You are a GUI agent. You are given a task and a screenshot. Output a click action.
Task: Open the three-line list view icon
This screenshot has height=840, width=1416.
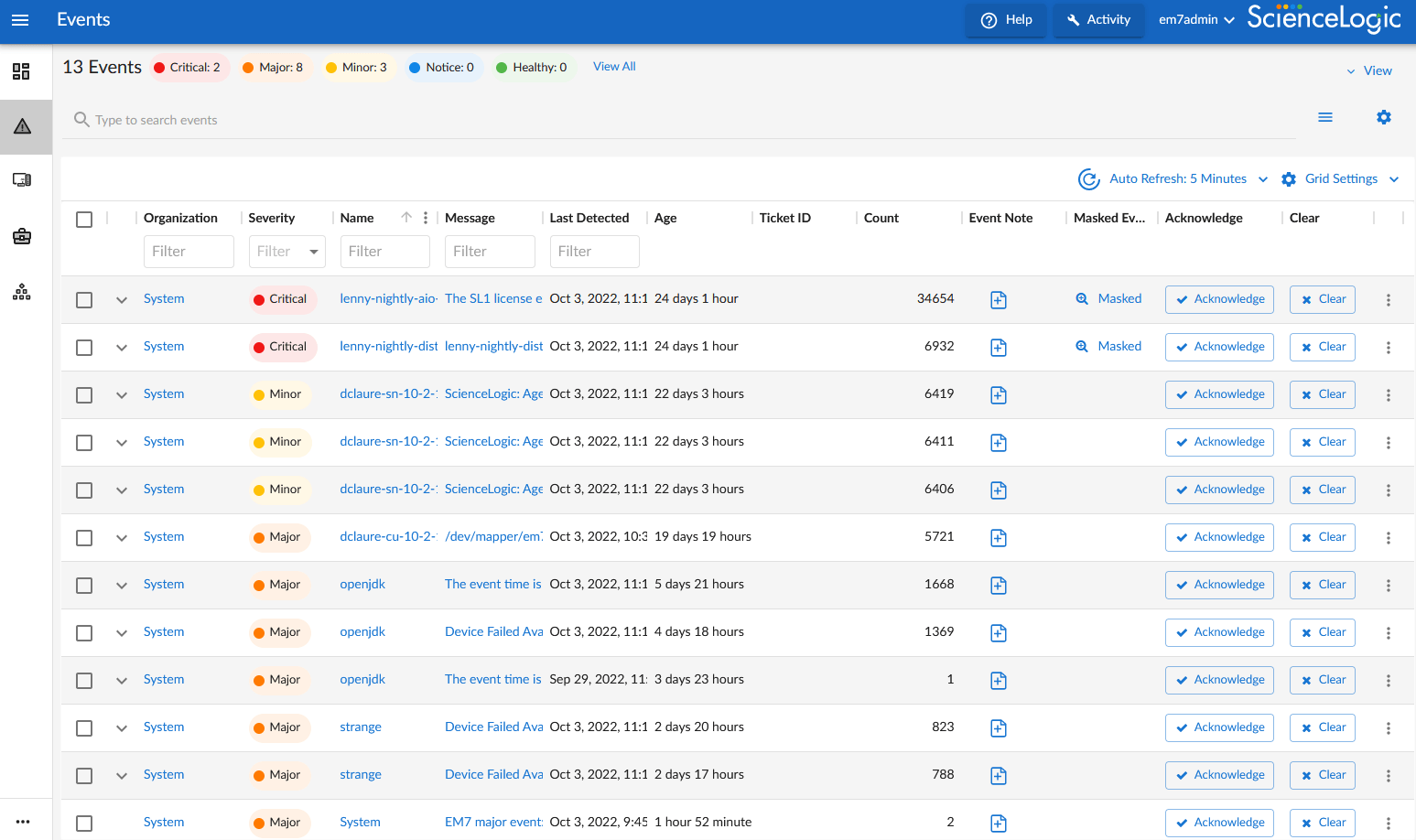(x=1325, y=117)
